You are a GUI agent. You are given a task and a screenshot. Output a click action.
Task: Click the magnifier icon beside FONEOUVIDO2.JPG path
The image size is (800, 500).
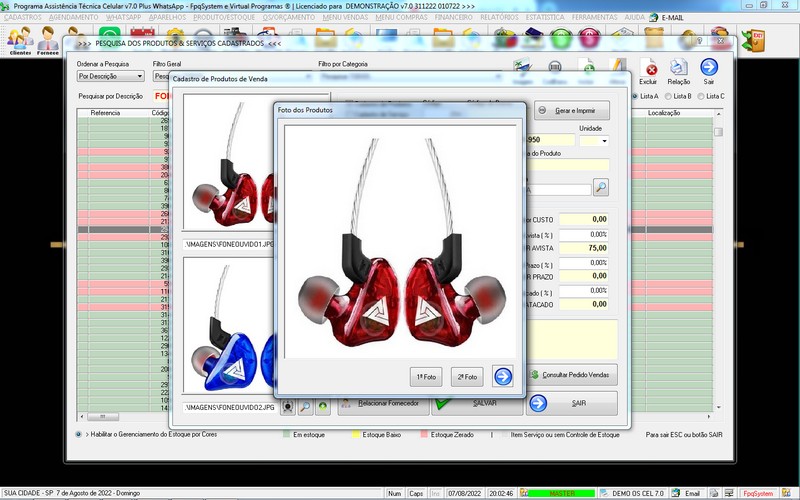305,407
